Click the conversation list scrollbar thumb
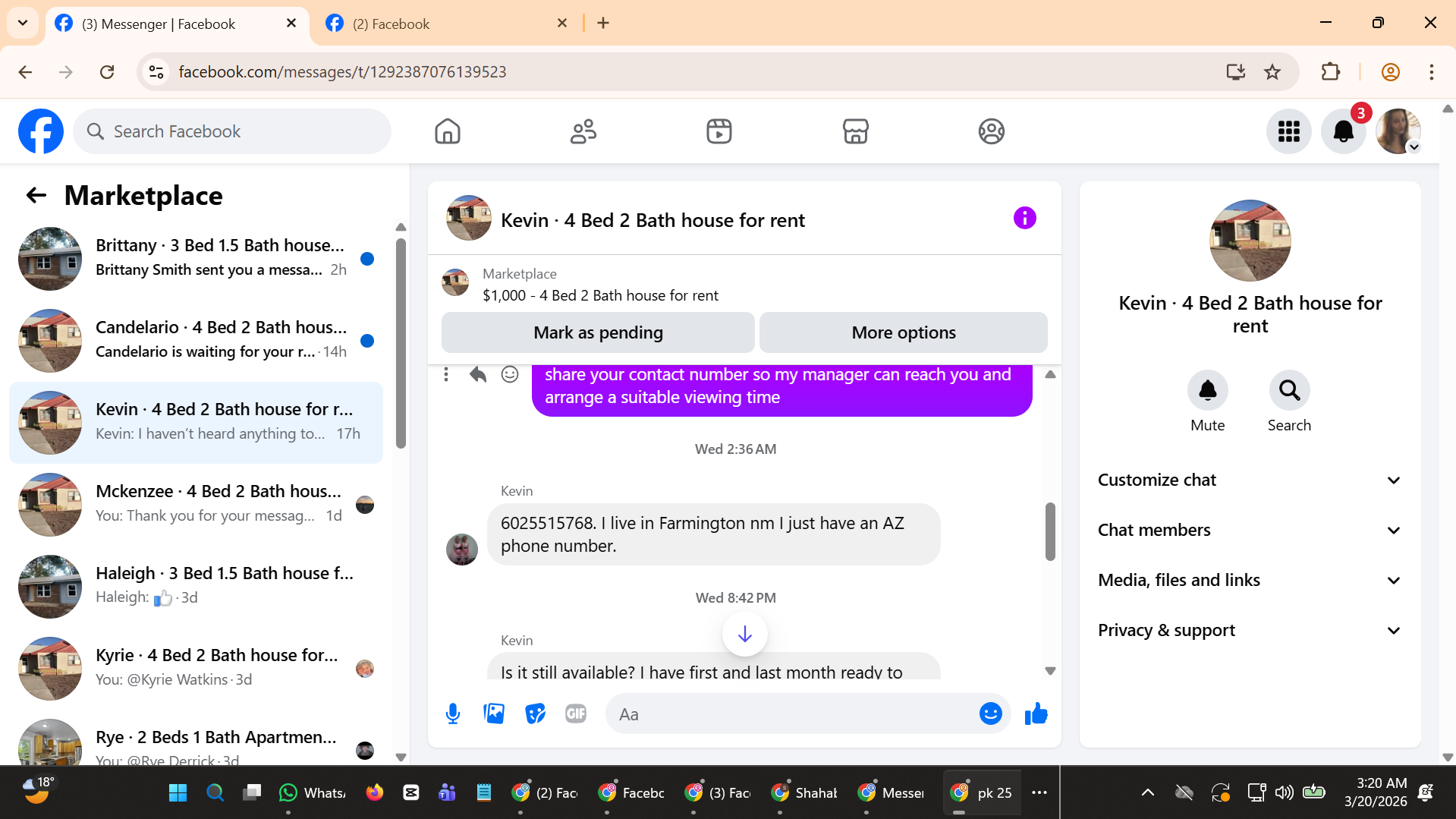 (x=401, y=343)
